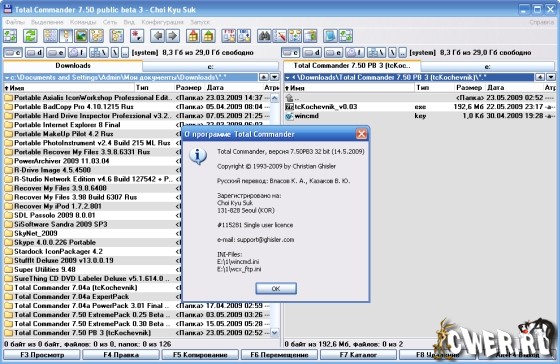Click OK in the about dialog
560x364 pixels.
(276, 288)
